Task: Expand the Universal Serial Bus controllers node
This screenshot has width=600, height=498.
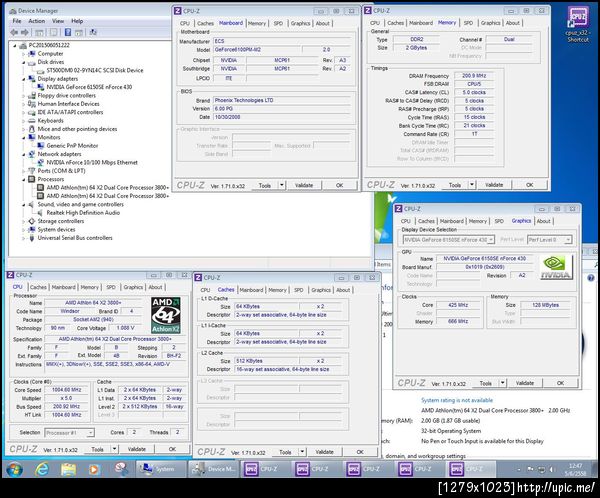Action: [x=24, y=238]
